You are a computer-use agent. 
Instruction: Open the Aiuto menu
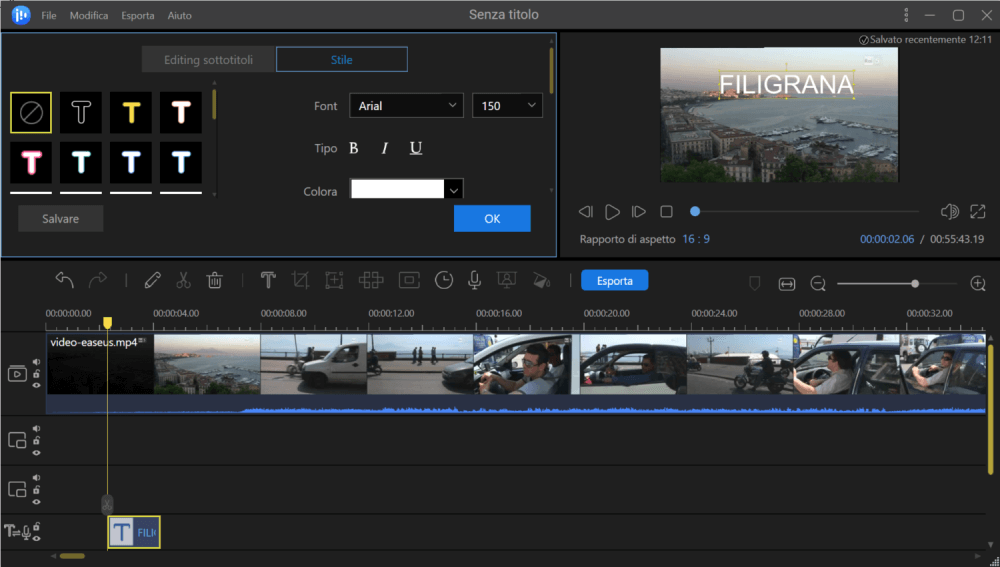(179, 15)
